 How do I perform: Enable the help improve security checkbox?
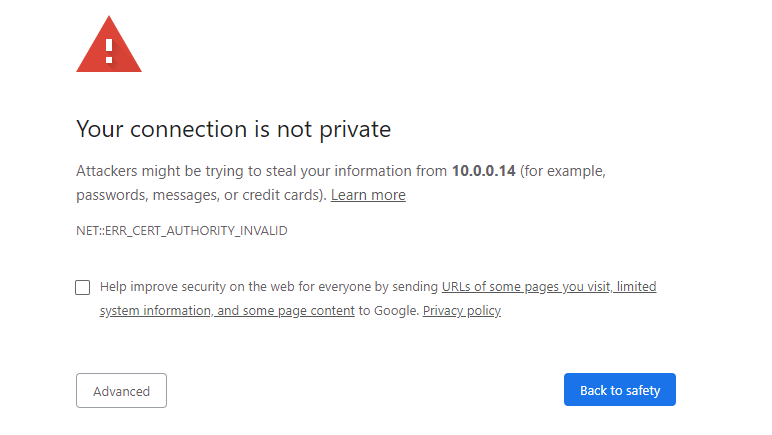click(x=83, y=287)
